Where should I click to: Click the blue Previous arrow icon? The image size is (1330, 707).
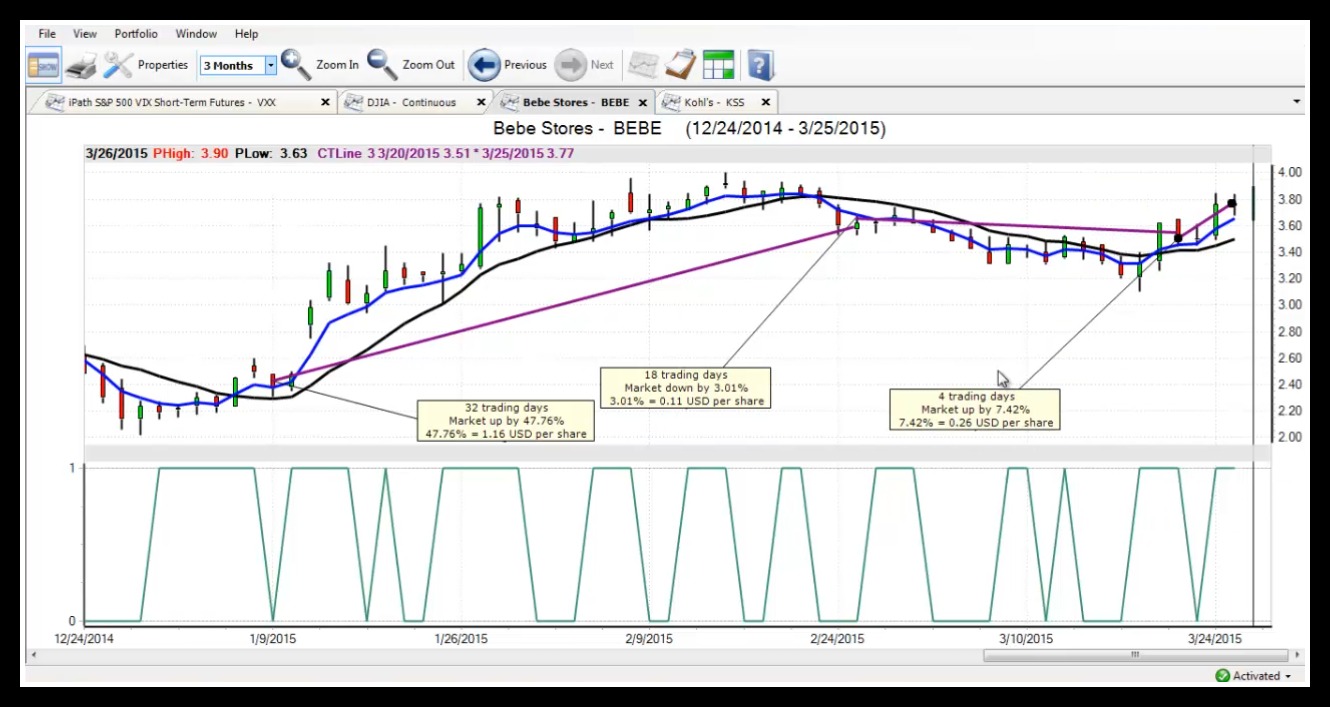click(484, 65)
